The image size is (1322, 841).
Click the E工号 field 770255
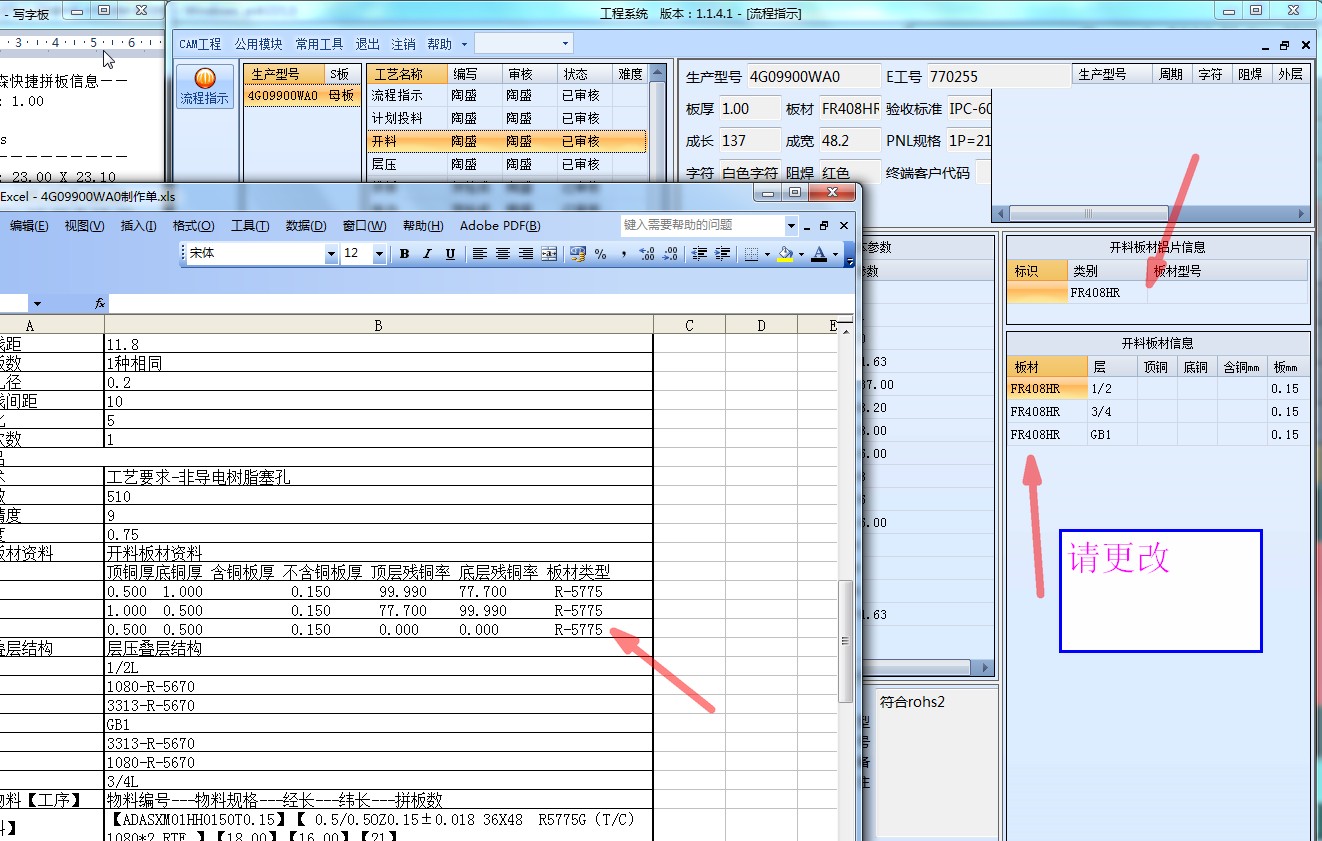pyautogui.click(x=998, y=76)
